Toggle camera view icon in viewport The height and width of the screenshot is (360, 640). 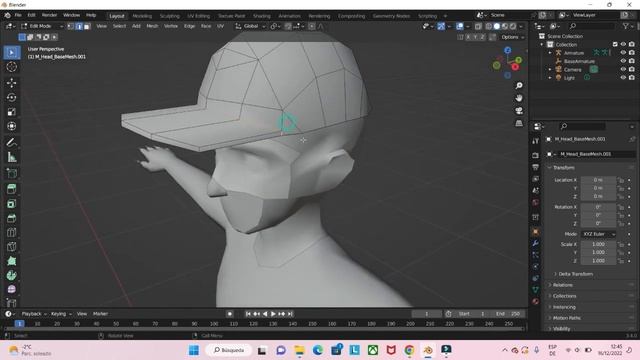coord(519,111)
